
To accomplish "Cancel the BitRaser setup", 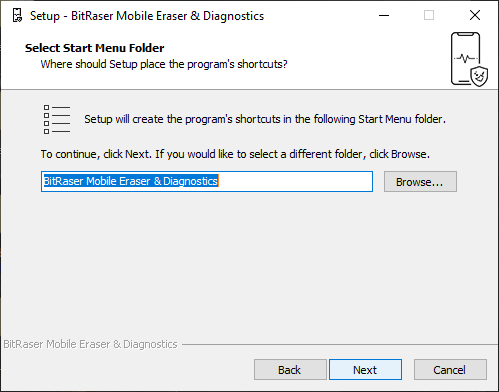I will 450,369.
